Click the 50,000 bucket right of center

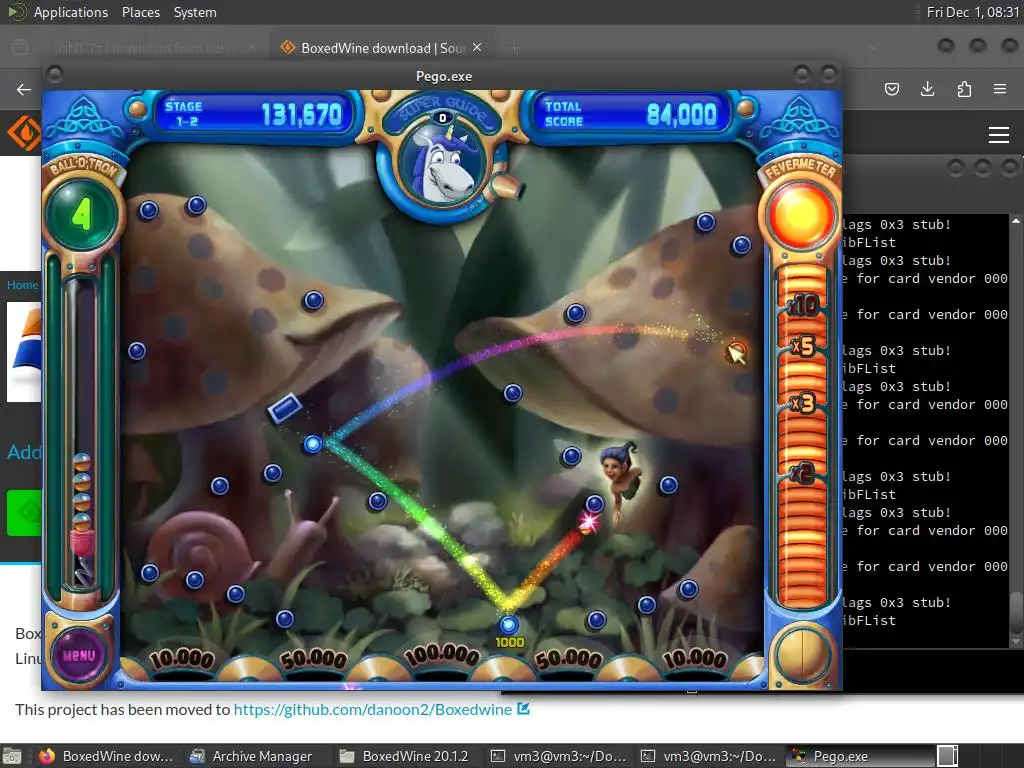tap(568, 660)
